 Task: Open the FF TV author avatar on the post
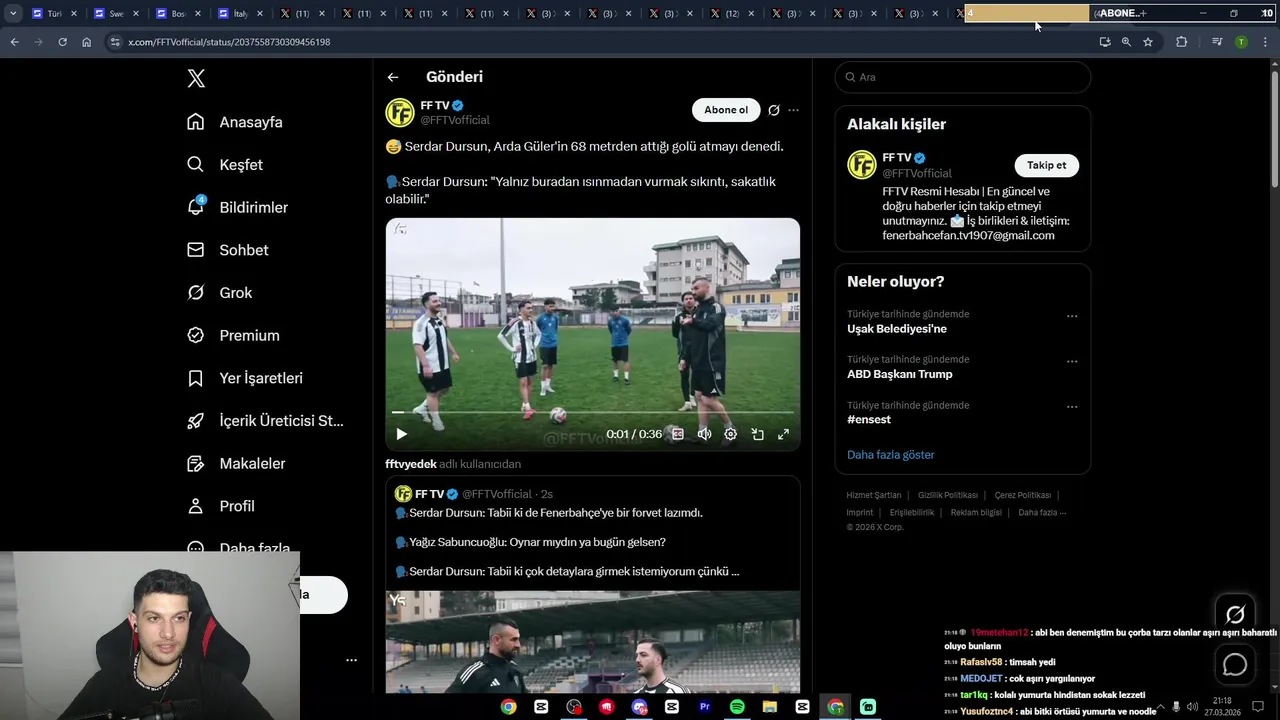[x=400, y=112]
